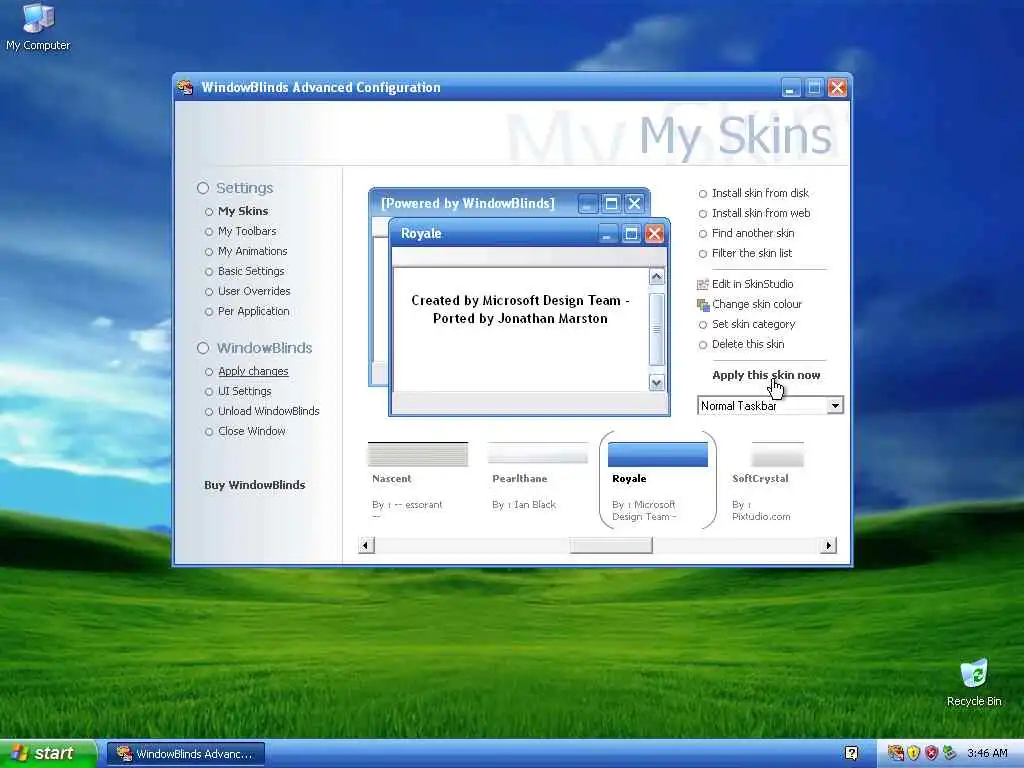
Task: Select the Royale skin thumbnail
Action: (658, 455)
